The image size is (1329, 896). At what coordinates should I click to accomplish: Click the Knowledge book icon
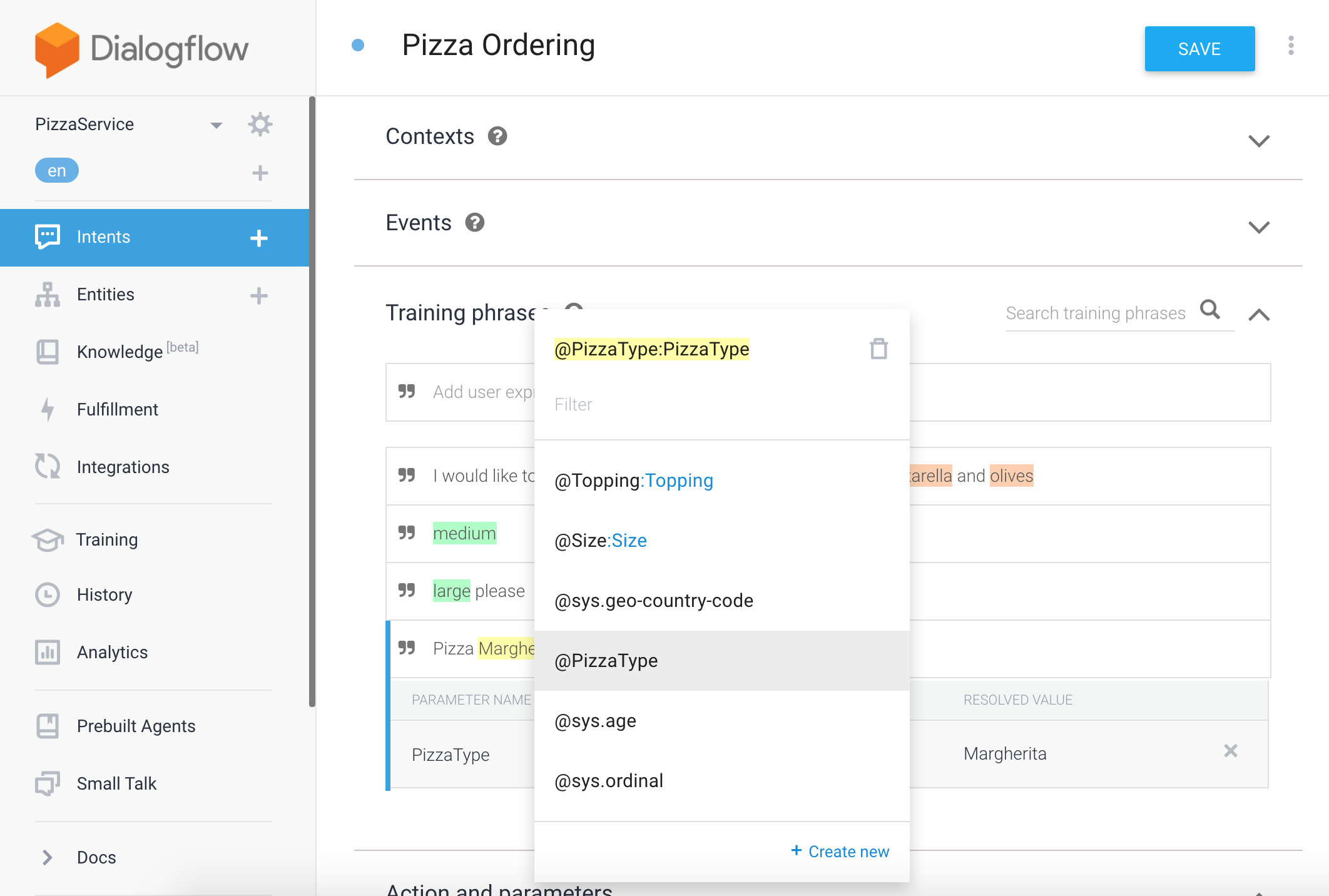[48, 352]
